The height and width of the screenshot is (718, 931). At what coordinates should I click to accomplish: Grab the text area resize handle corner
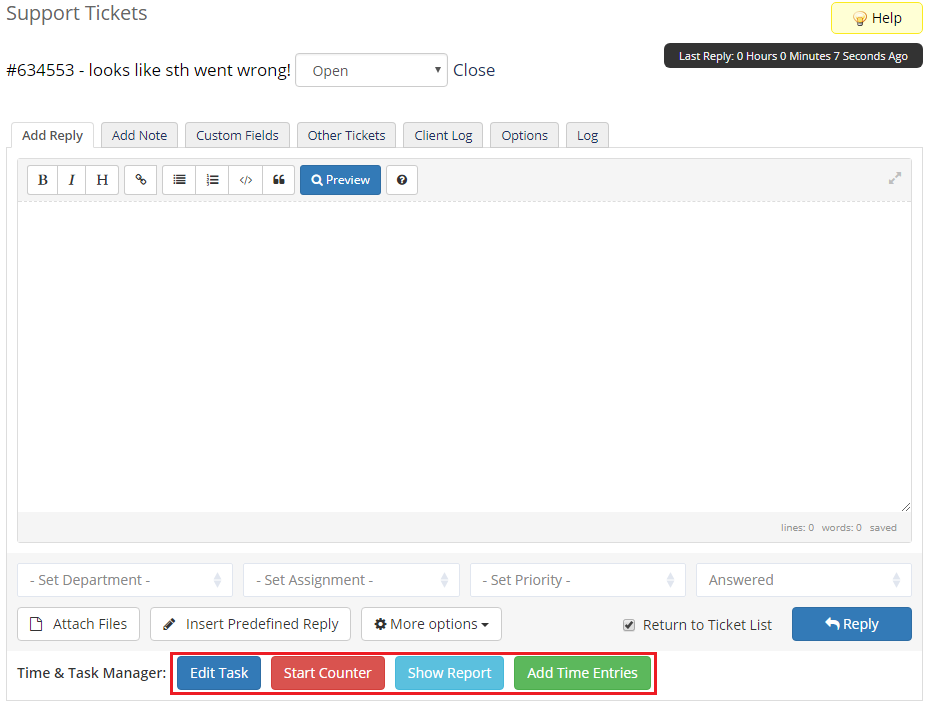pyautogui.click(x=905, y=507)
